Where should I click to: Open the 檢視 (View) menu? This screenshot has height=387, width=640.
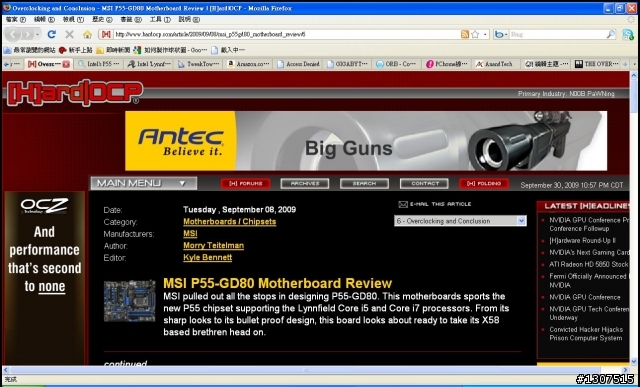pos(73,19)
